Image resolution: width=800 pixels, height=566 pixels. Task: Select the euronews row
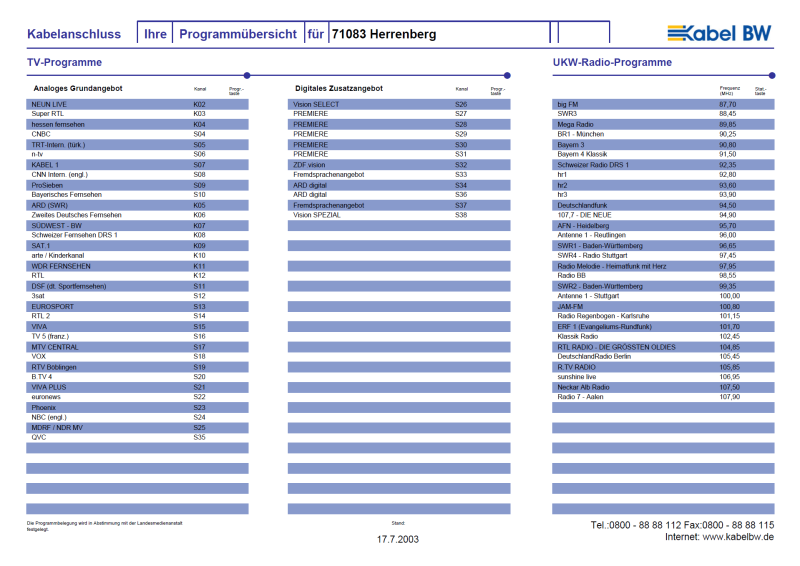(137, 397)
